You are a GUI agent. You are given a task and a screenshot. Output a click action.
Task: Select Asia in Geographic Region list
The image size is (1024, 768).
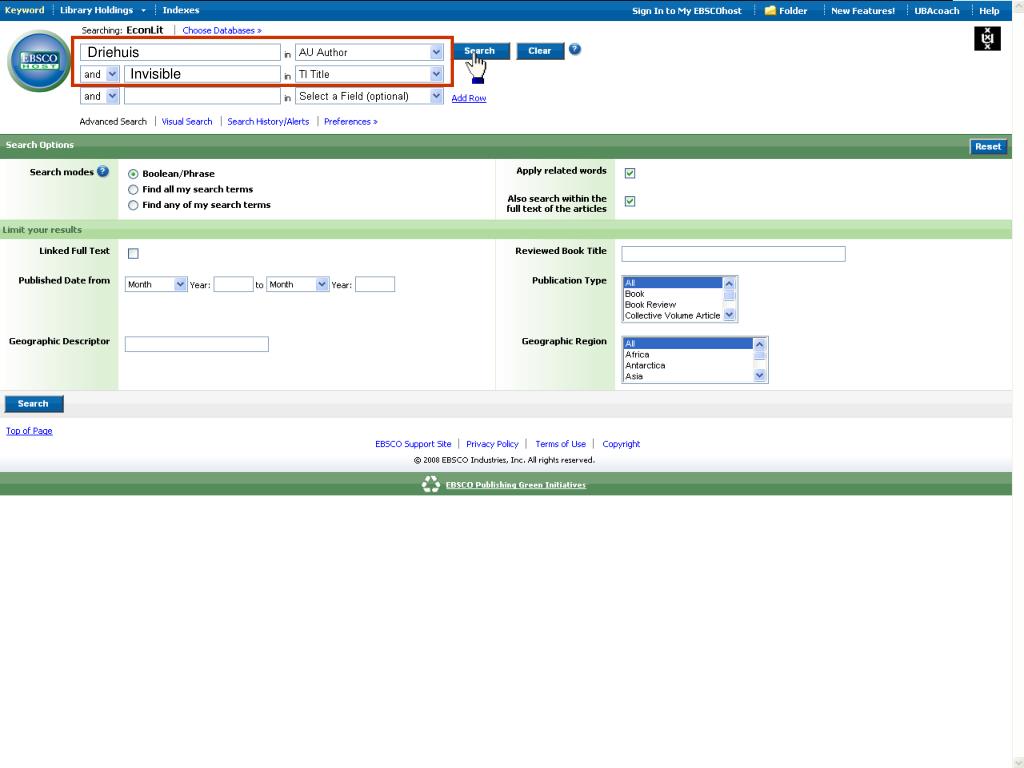coord(688,376)
